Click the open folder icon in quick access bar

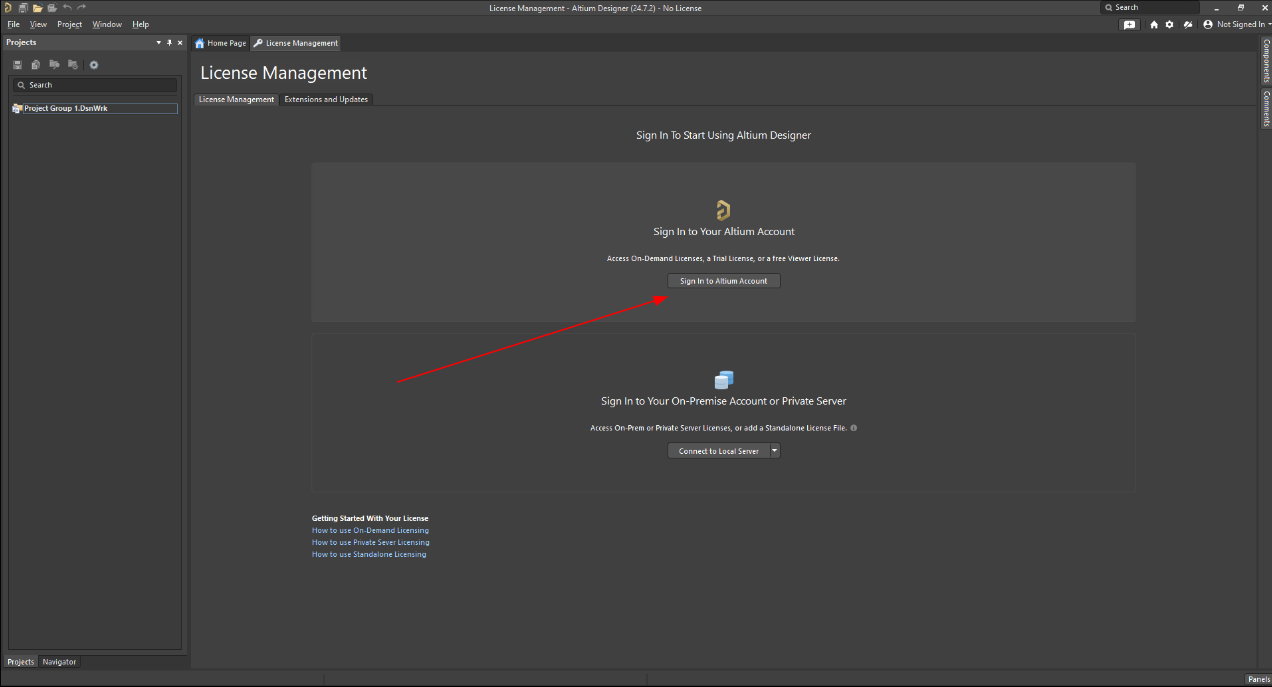point(37,7)
